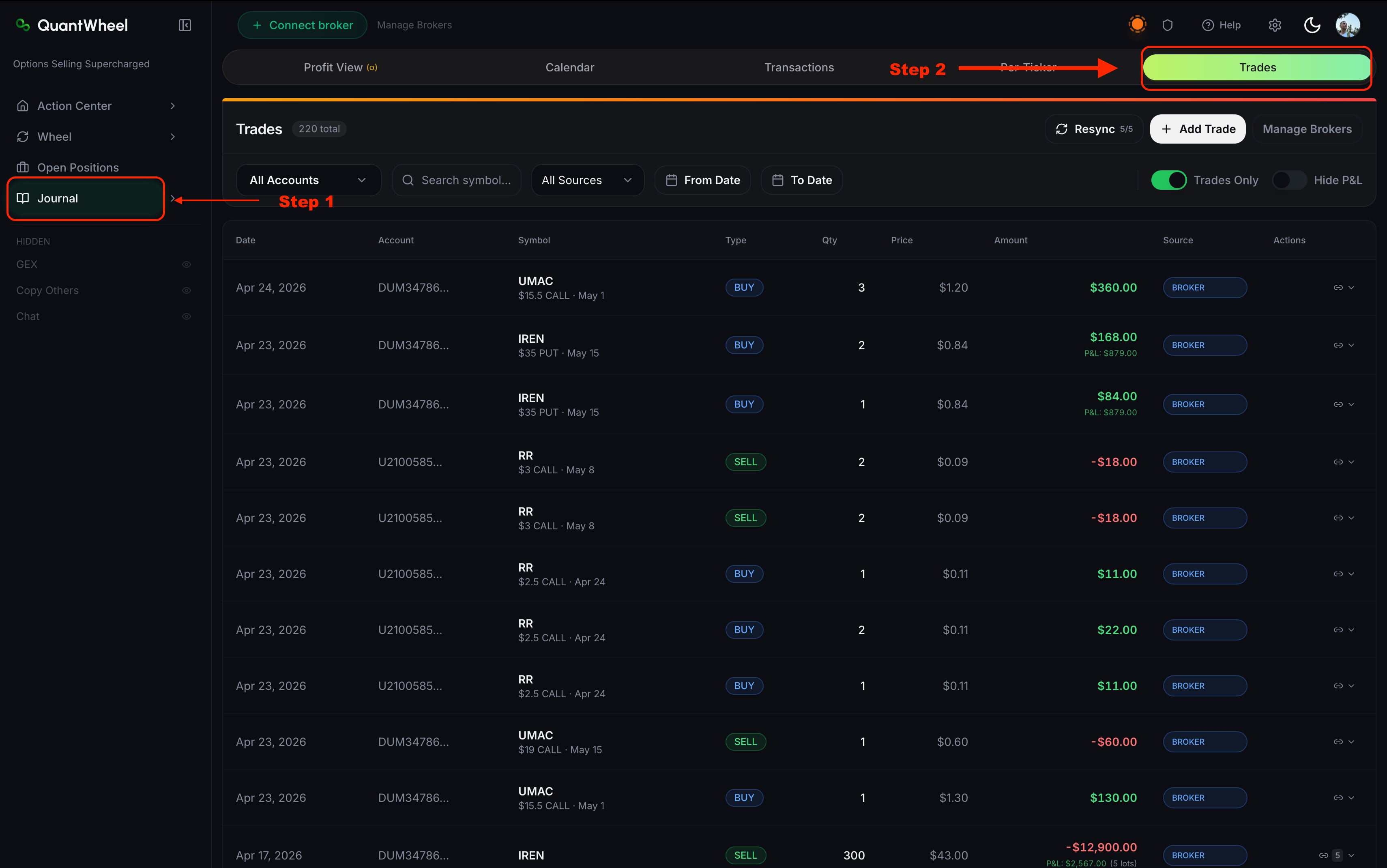
Task: Open Journal in the sidebar
Action: point(86,198)
